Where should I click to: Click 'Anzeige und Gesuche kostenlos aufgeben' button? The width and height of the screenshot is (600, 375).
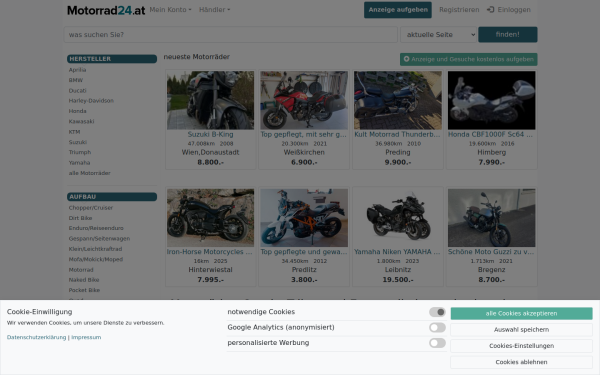coord(469,59)
